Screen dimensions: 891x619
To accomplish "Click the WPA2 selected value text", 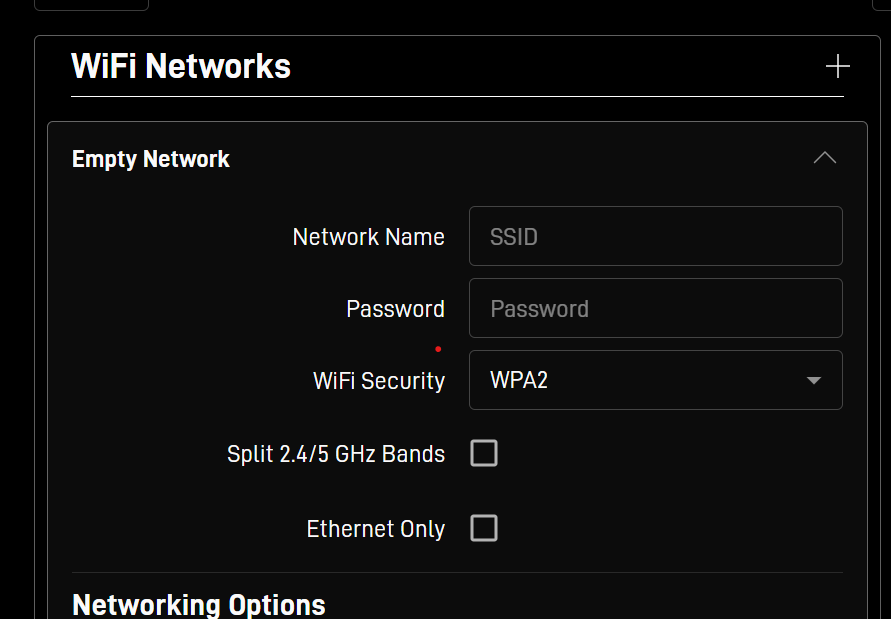I will (519, 380).
